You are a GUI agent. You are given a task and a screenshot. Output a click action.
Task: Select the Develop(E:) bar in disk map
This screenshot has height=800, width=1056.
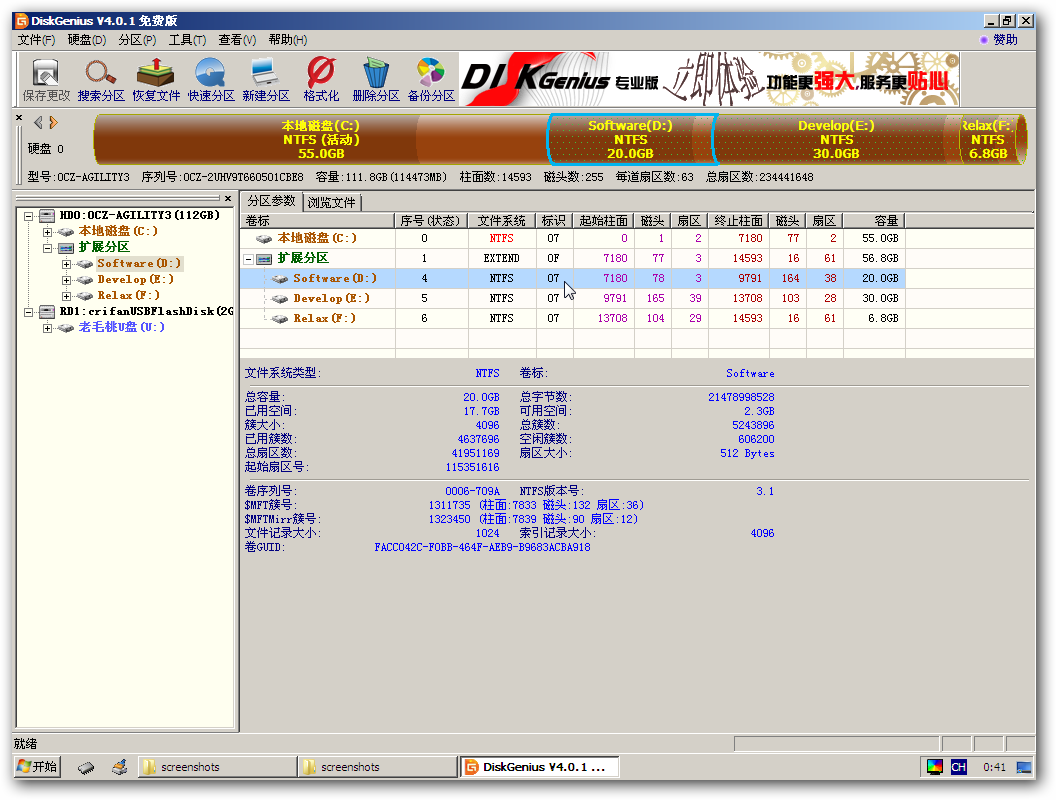836,139
